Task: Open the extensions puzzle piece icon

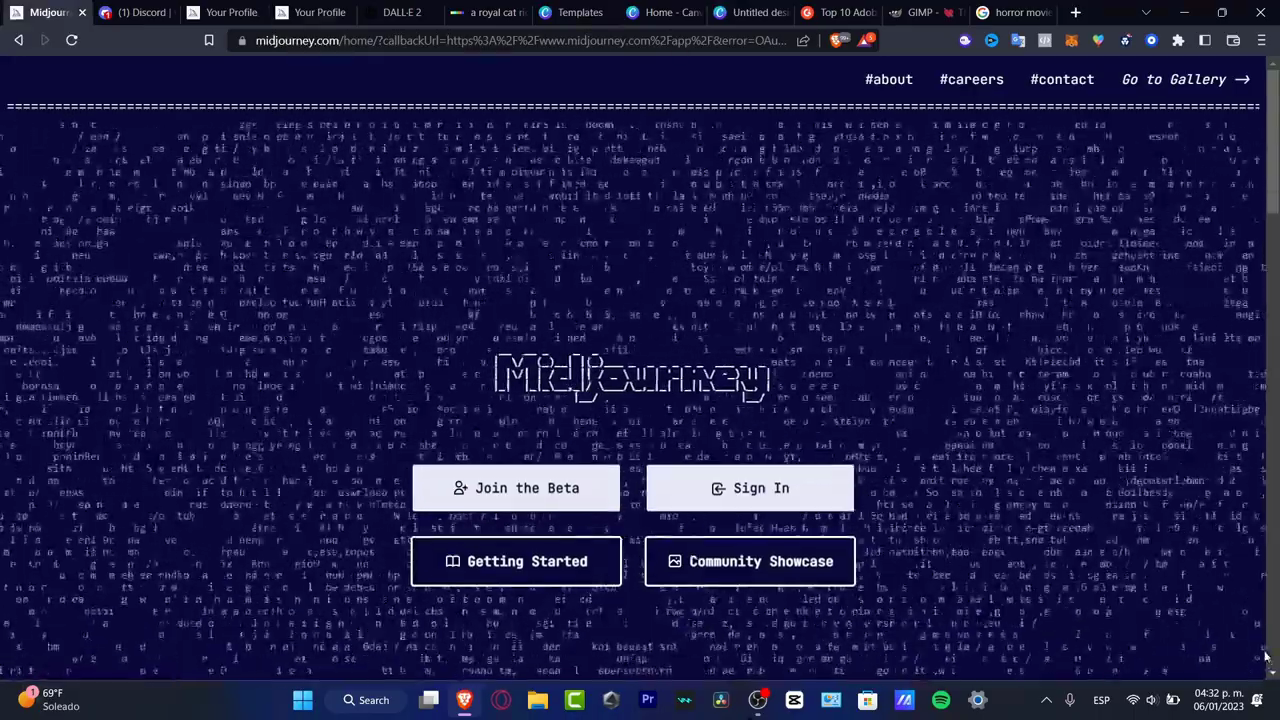Action: (1178, 40)
